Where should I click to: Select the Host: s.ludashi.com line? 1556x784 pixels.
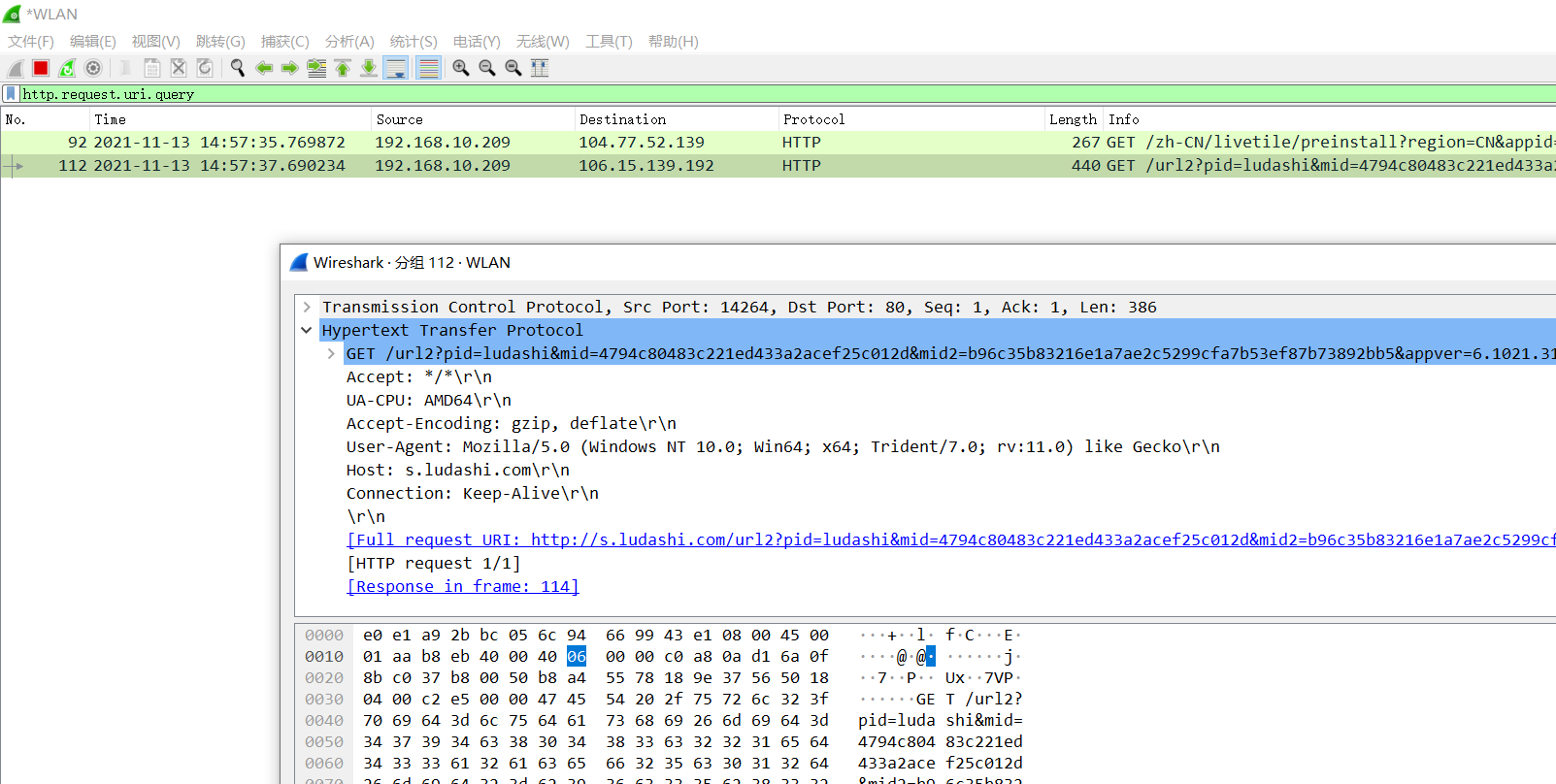(x=458, y=470)
